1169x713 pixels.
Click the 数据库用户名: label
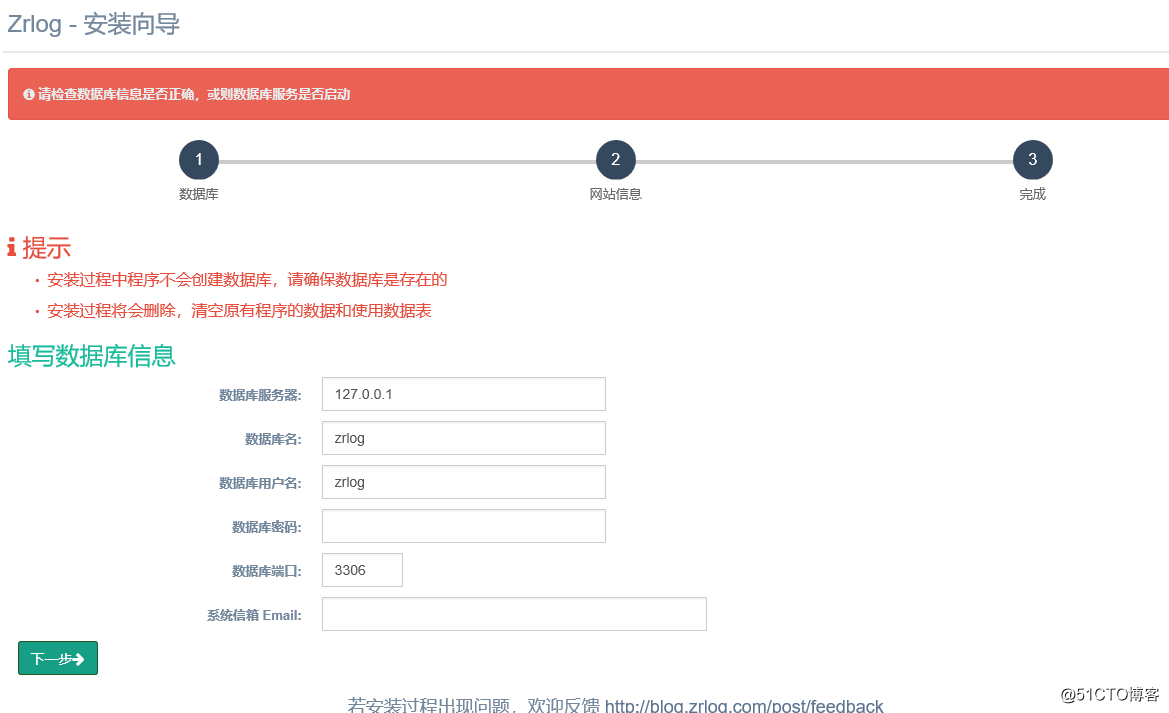pos(259,483)
